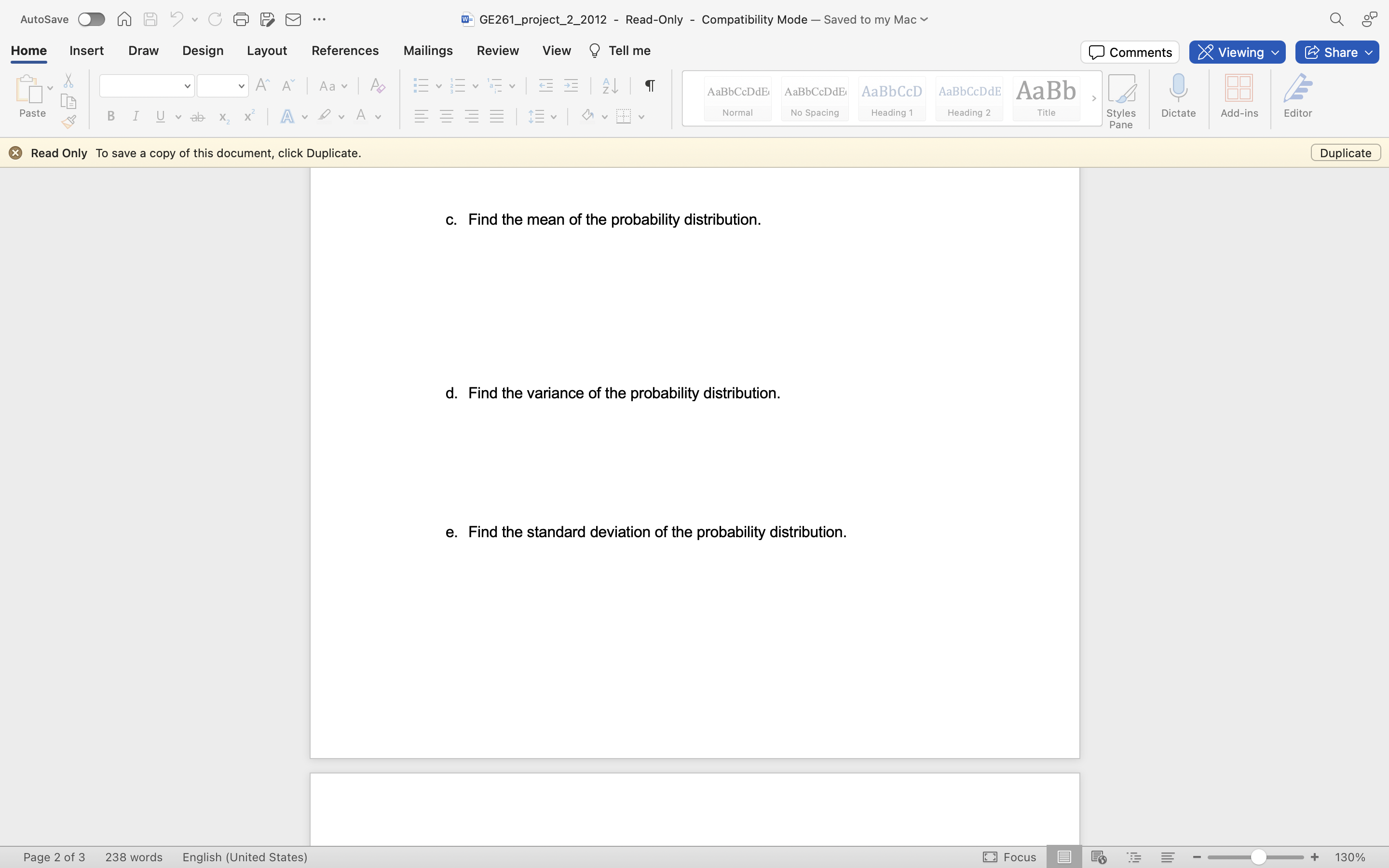Click the Home icon in title bar
Viewport: 1389px width, 868px height.
(124, 19)
